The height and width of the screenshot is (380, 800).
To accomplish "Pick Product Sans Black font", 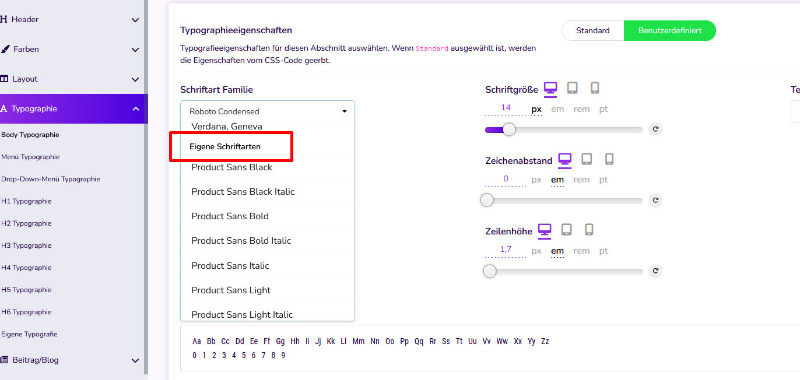I will click(267, 167).
